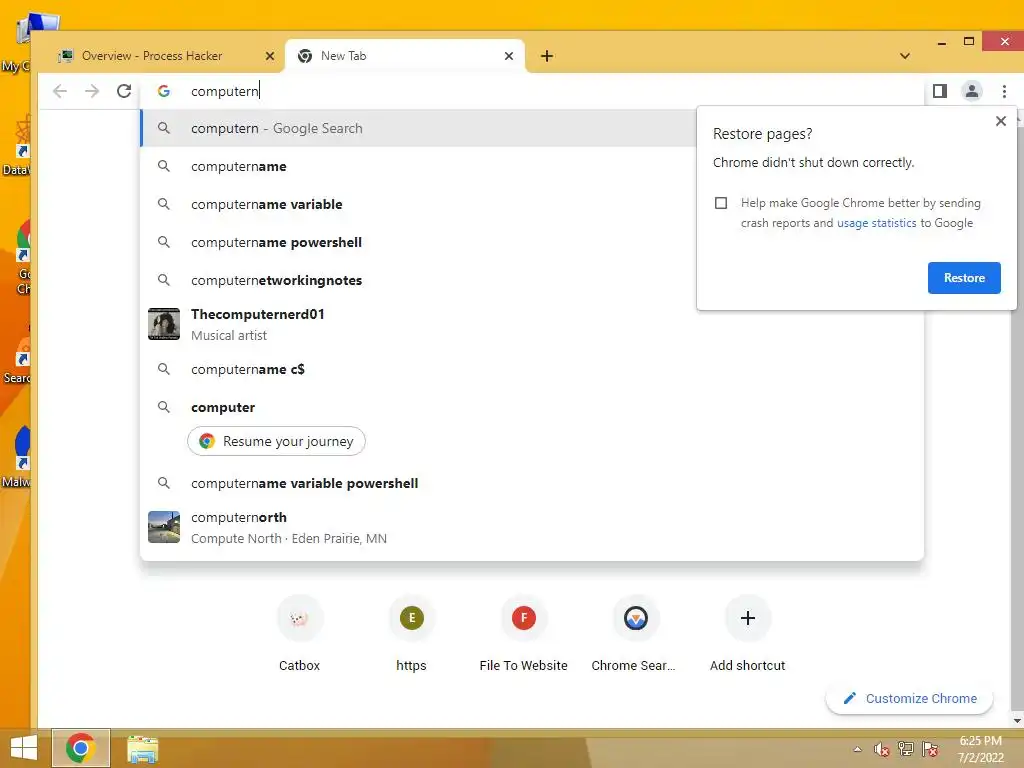1024x768 pixels.
Task: Click the network tray icon
Action: tap(906, 749)
